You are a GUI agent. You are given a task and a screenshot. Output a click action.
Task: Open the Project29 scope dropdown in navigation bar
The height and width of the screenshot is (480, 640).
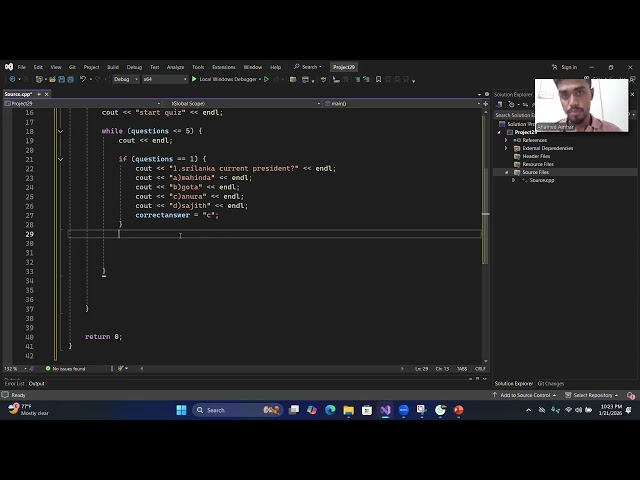[82, 104]
